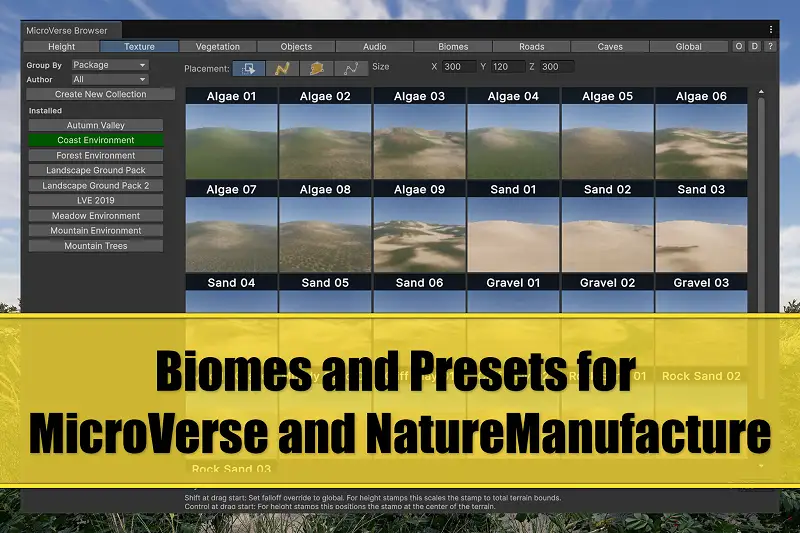Switch to the Audio tab
800x533 pixels.
click(x=374, y=46)
